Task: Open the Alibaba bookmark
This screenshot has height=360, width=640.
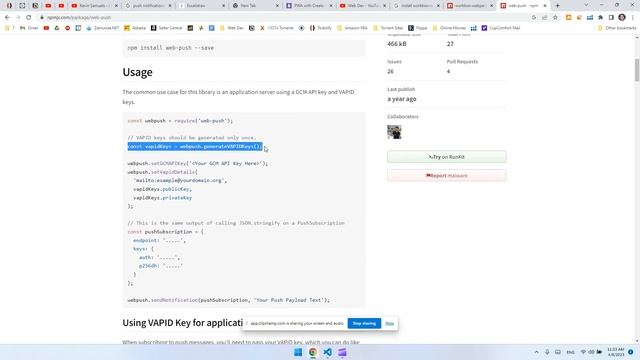Action: pyautogui.click(x=135, y=28)
